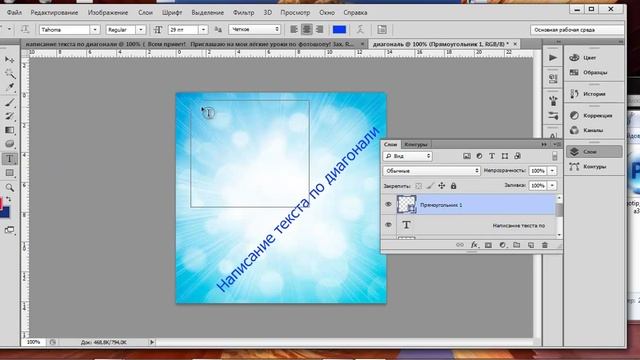Create a new layer
640x360 pixels.
point(531,245)
